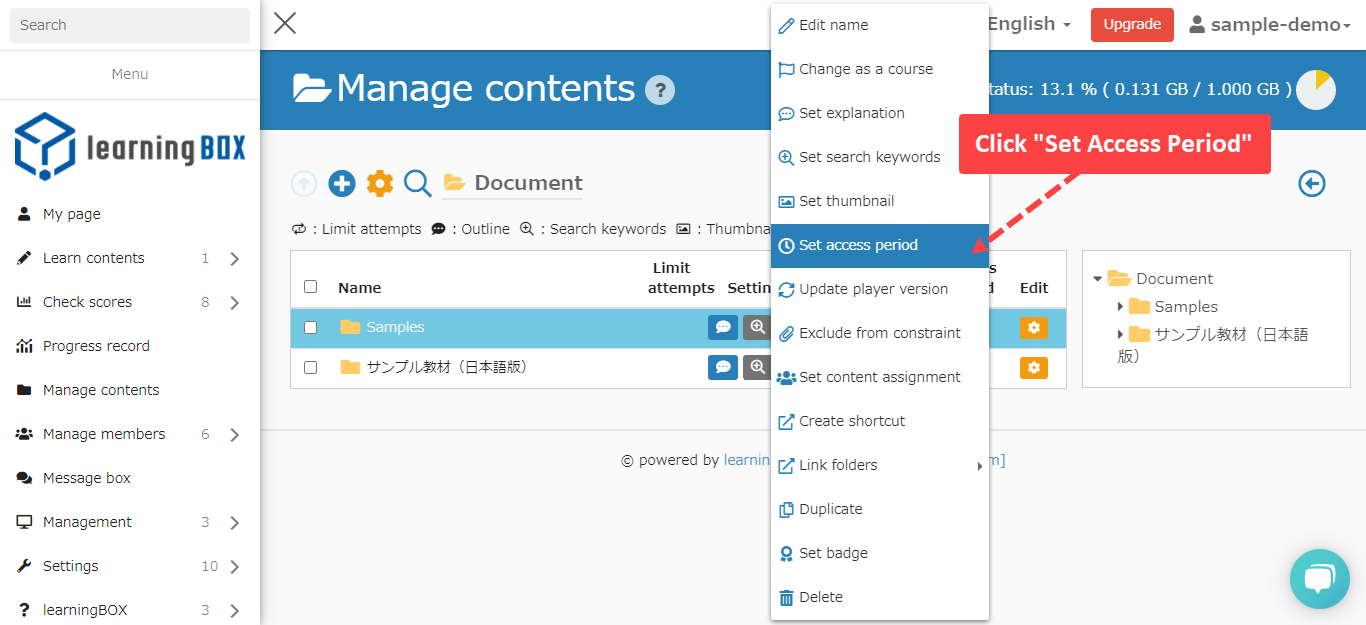The image size is (1366, 625).
Task: Expand the Manage members sidebar submenu
Action: tap(234, 434)
